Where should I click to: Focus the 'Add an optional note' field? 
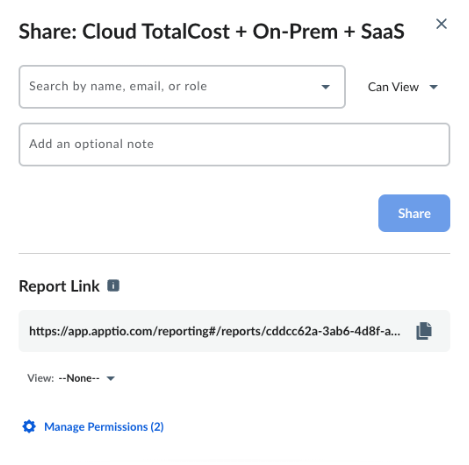tap(234, 144)
